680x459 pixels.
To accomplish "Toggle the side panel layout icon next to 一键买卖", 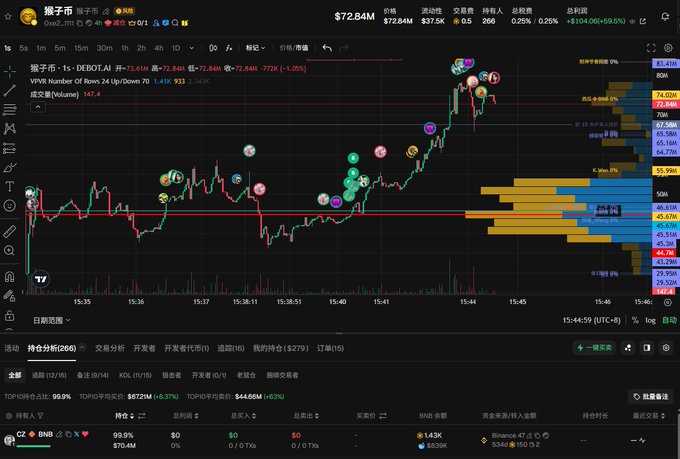I will coord(647,348).
